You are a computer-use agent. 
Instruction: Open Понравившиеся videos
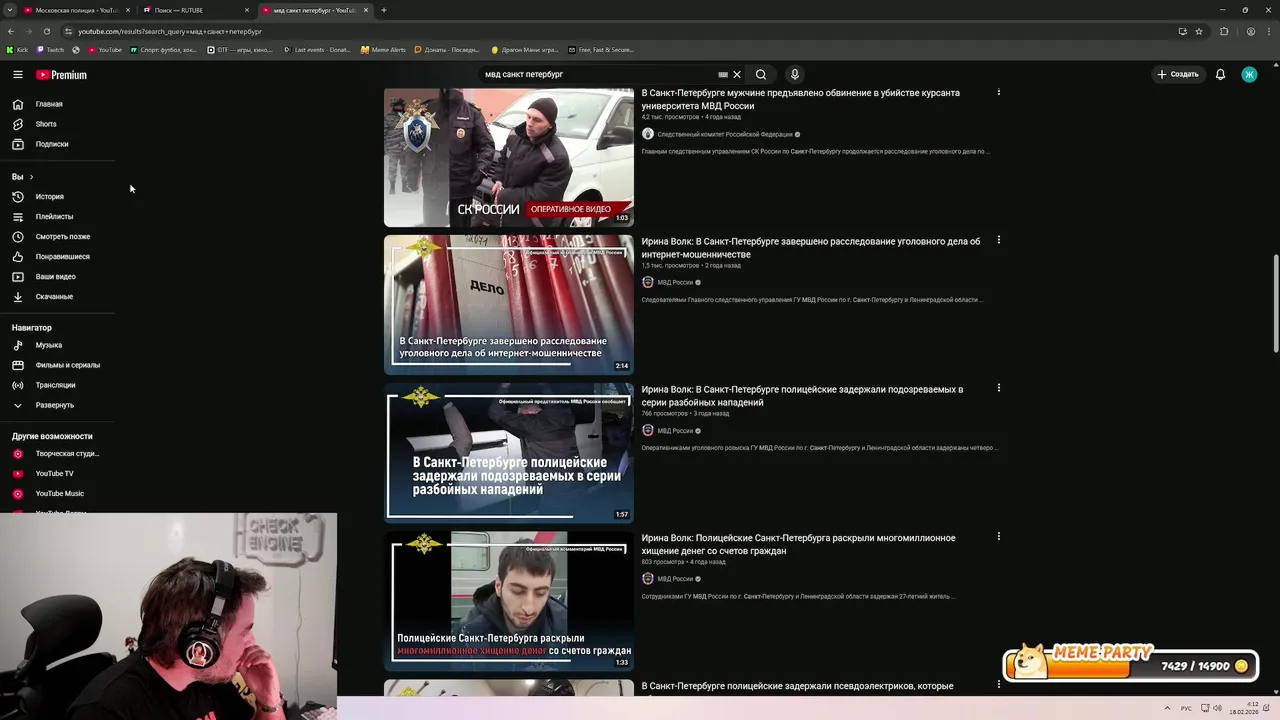[x=62, y=257]
